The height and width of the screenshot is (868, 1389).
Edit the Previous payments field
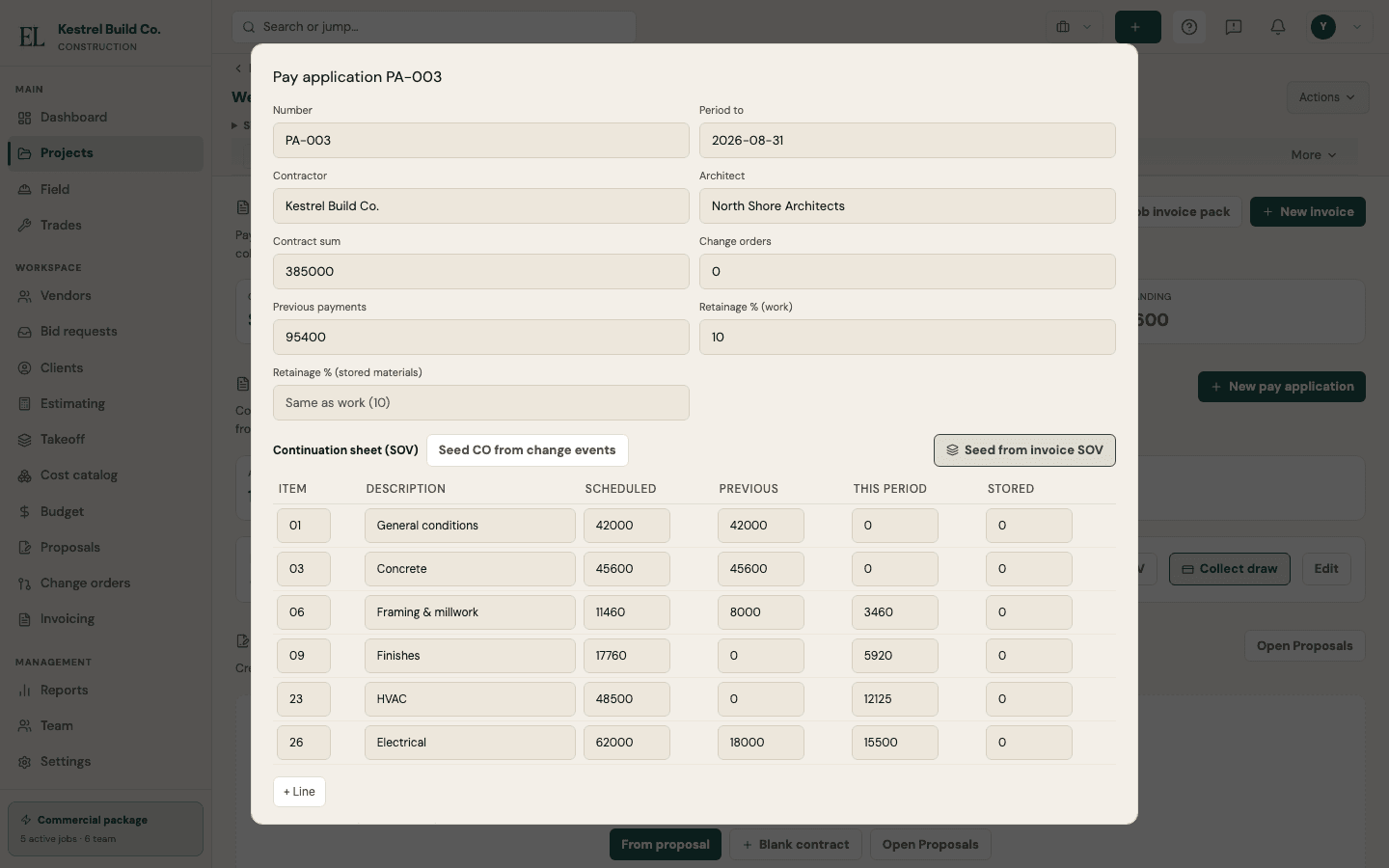tap(481, 338)
